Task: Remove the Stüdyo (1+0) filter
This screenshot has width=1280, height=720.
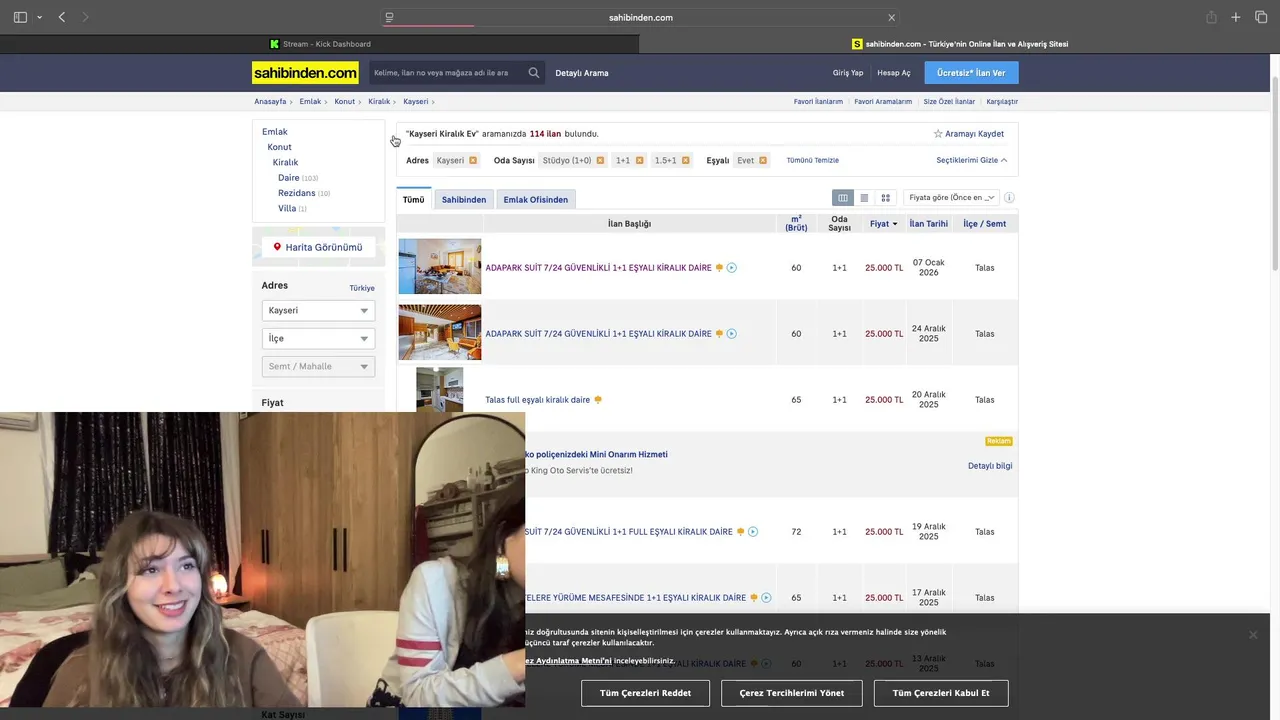Action: (600, 160)
